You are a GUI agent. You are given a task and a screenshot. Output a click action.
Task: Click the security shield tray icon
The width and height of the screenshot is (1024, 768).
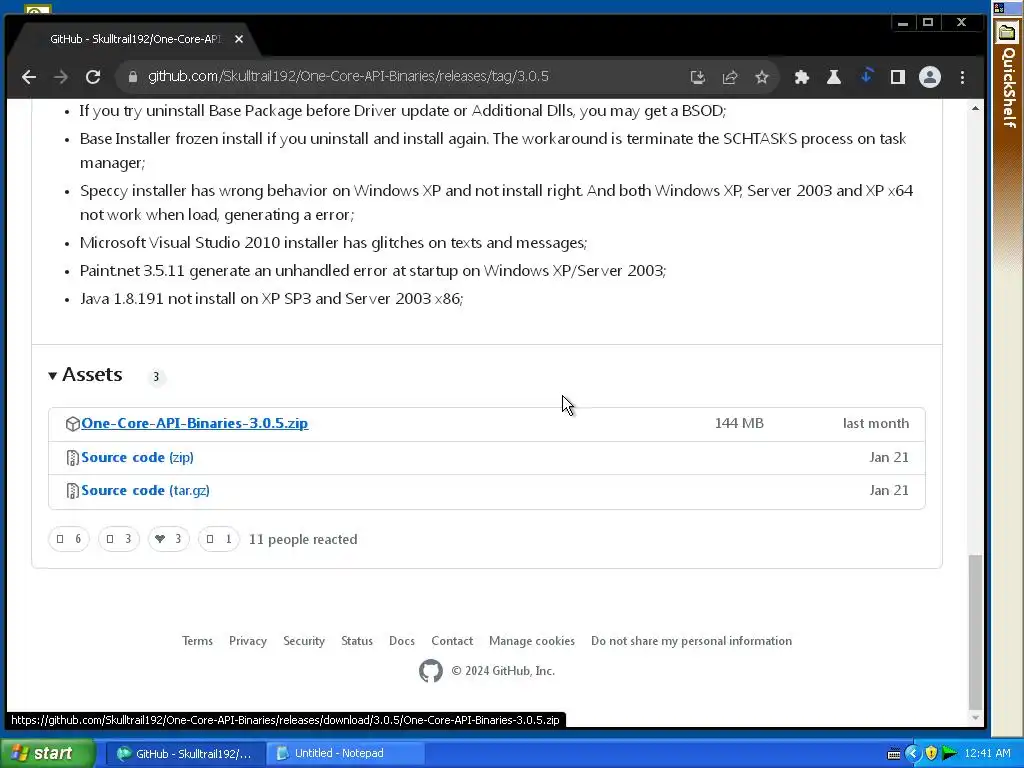click(x=931, y=753)
